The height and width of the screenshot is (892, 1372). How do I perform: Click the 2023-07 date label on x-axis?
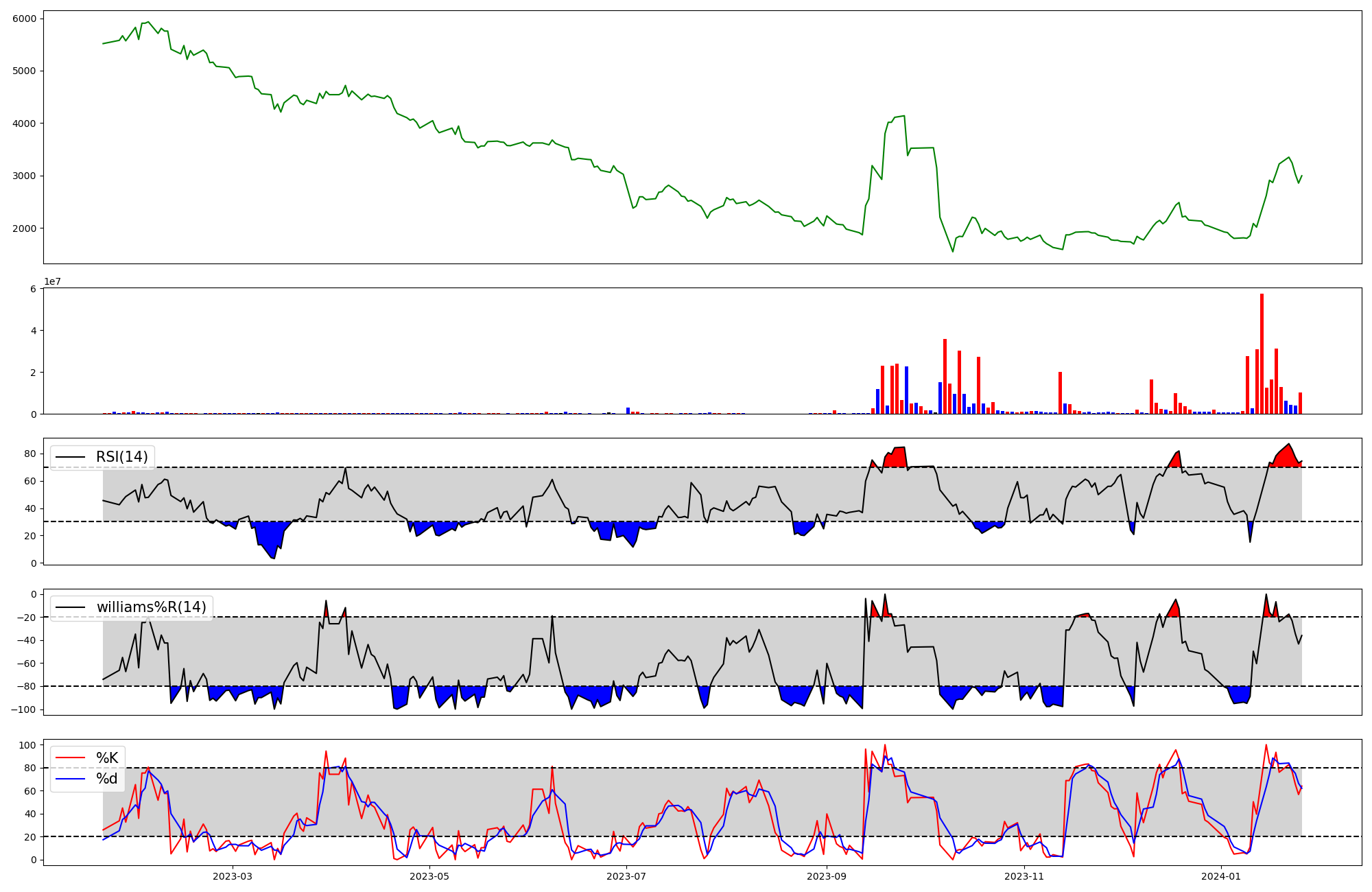tap(626, 876)
